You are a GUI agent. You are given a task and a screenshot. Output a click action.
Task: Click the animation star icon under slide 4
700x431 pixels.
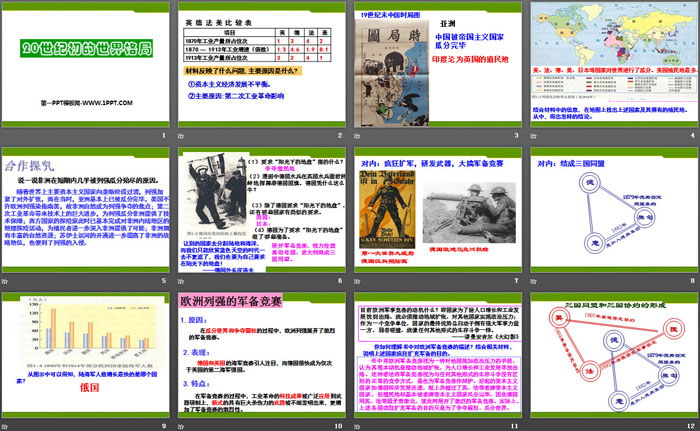tap(533, 136)
